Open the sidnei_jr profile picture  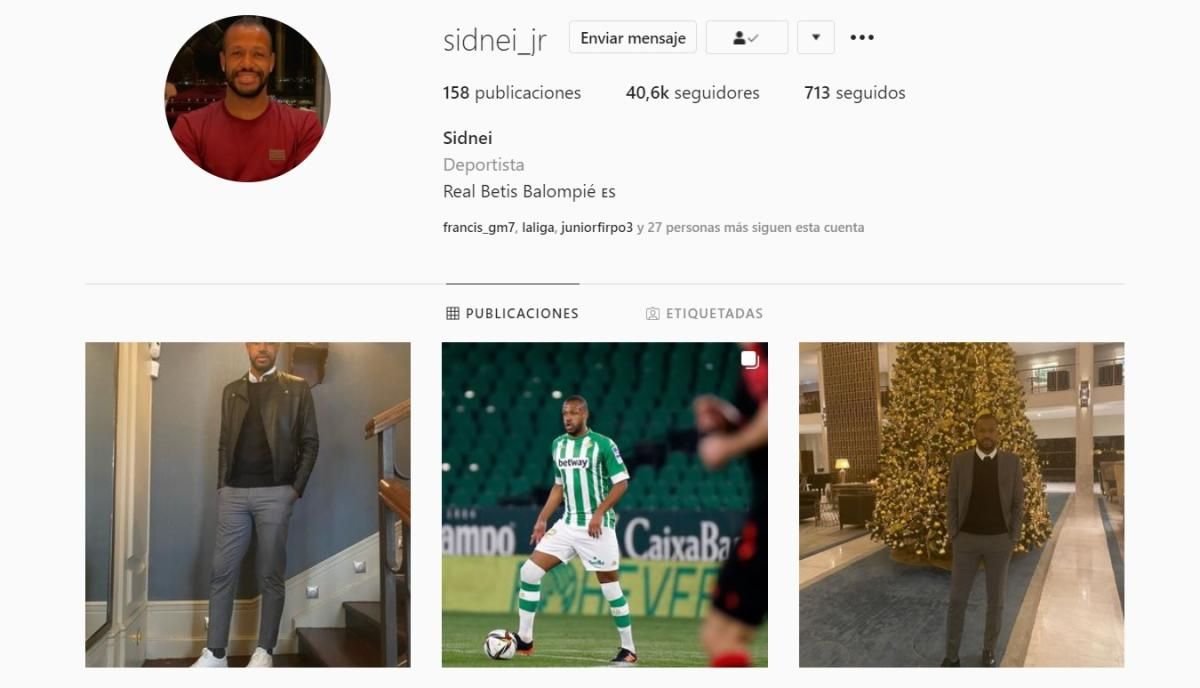(247, 99)
